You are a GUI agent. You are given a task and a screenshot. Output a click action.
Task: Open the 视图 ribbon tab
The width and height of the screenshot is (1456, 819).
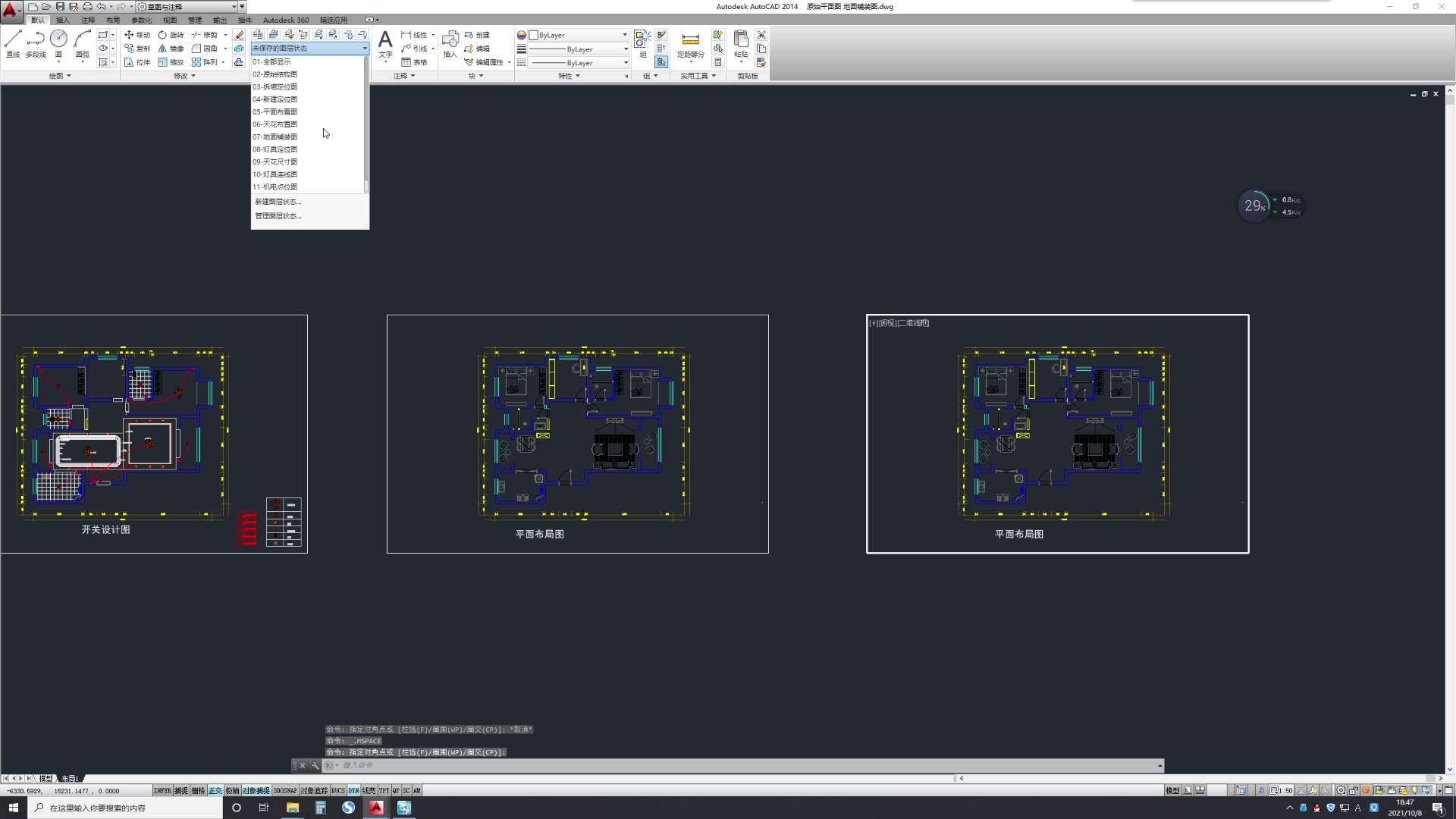coord(170,20)
